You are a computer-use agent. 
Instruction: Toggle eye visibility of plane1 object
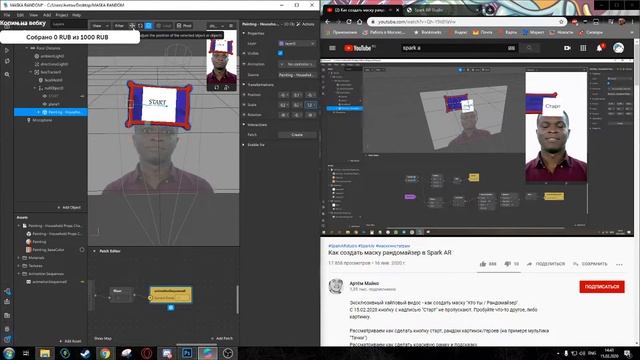pyautogui.click(x=44, y=104)
